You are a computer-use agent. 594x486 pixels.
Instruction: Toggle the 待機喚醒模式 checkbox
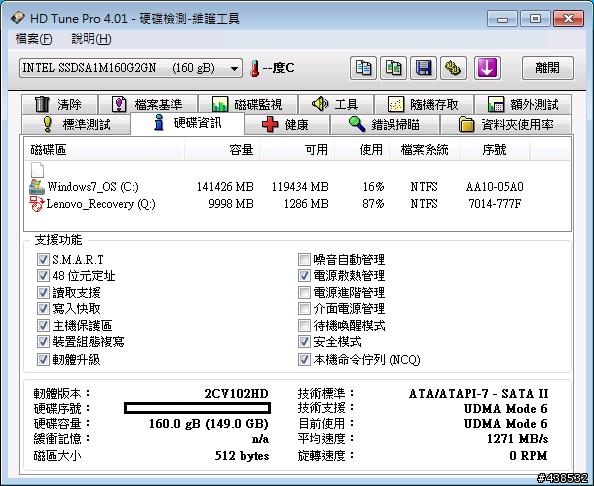coord(304,325)
